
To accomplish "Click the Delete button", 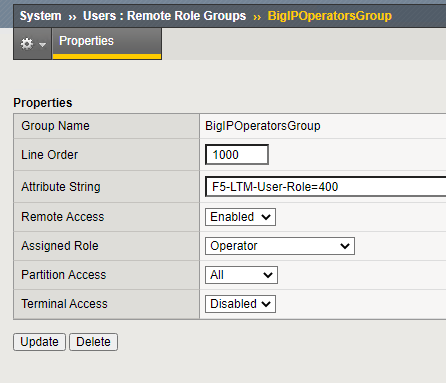I will pos(93,342).
